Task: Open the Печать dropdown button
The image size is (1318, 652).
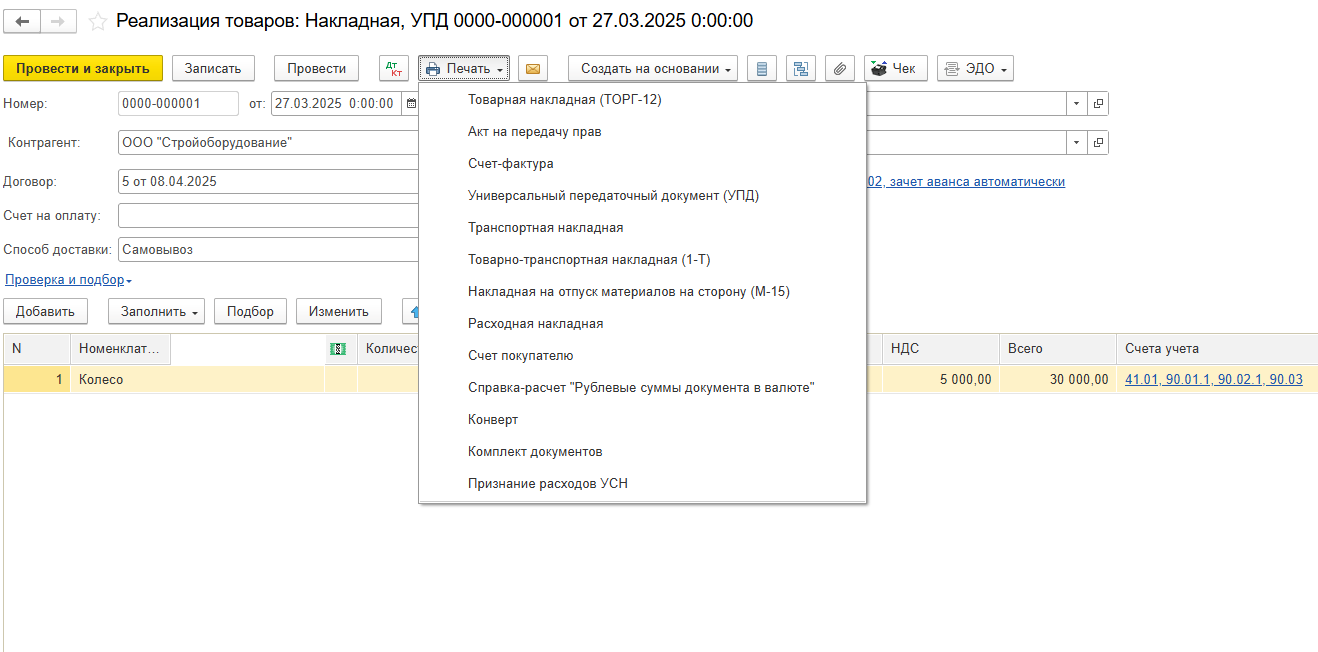Action: [464, 68]
